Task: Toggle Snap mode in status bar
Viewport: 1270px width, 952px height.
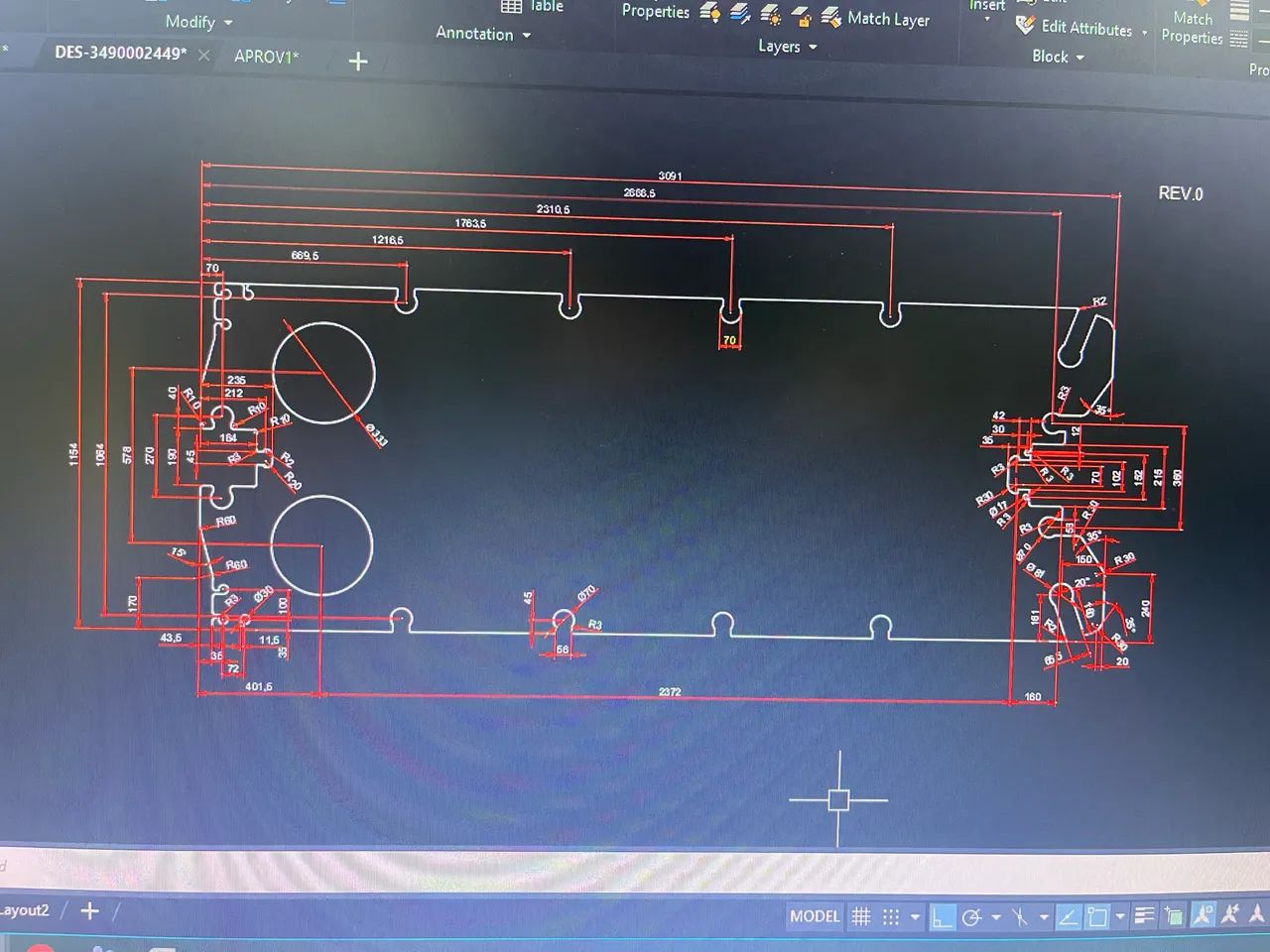Action: pos(891,917)
